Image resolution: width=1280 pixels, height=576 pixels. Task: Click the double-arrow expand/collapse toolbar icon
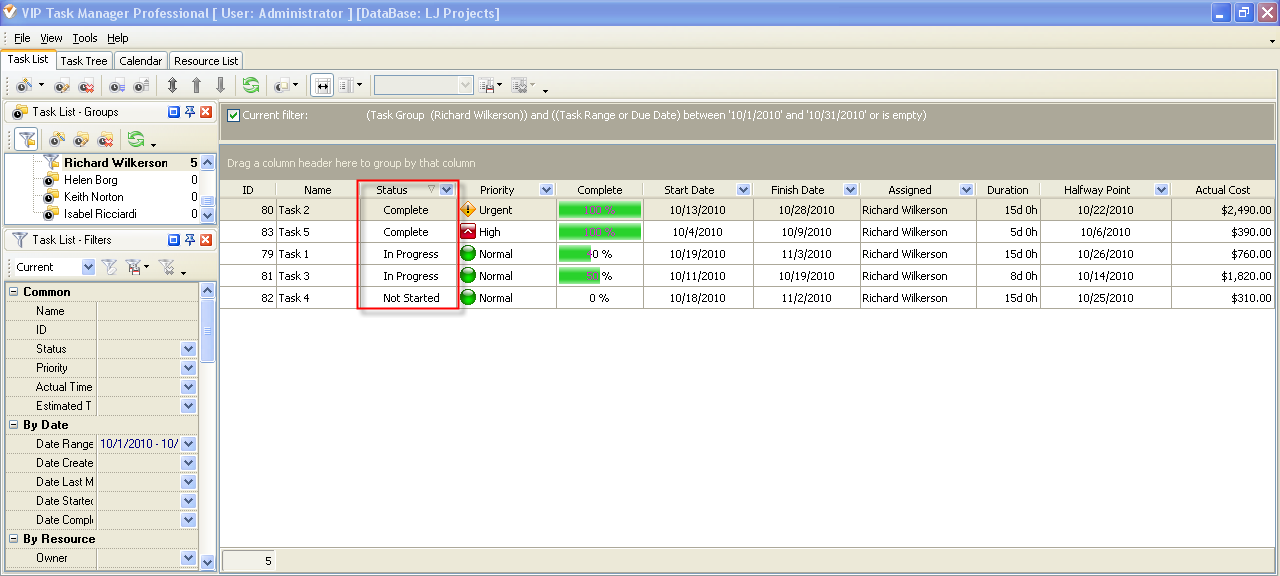173,86
